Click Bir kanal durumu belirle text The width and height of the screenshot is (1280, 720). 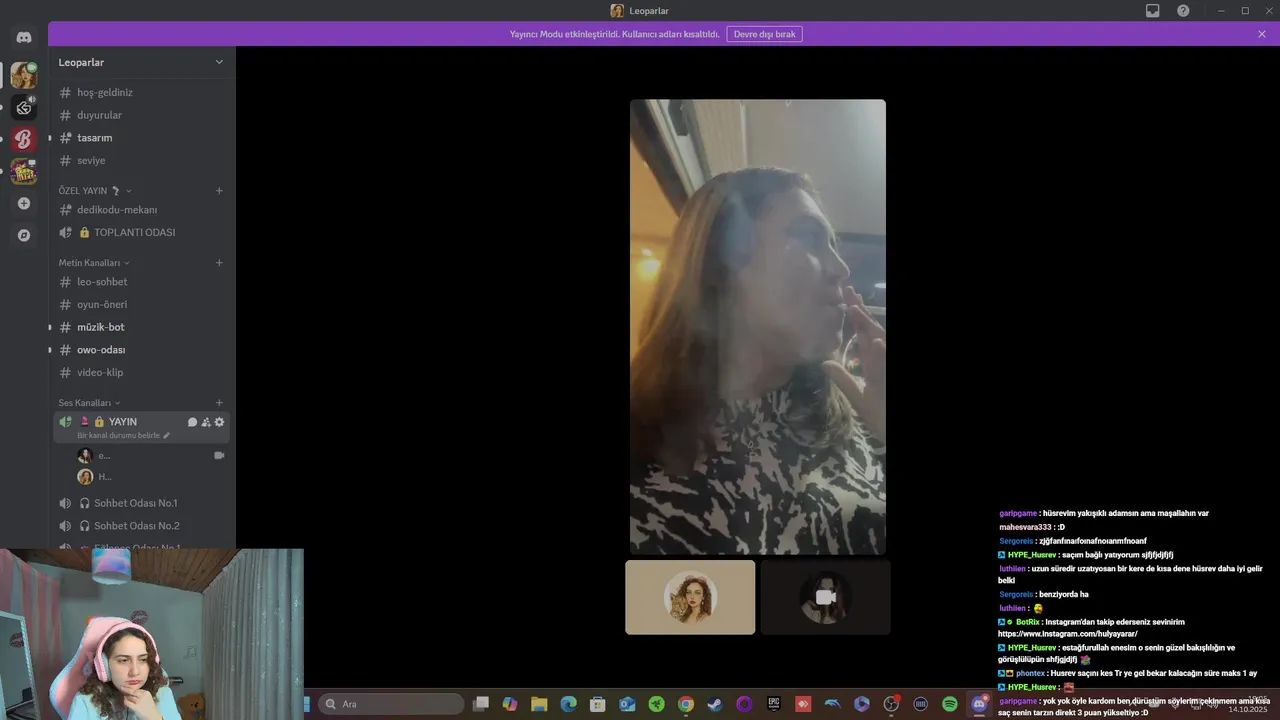118,436
